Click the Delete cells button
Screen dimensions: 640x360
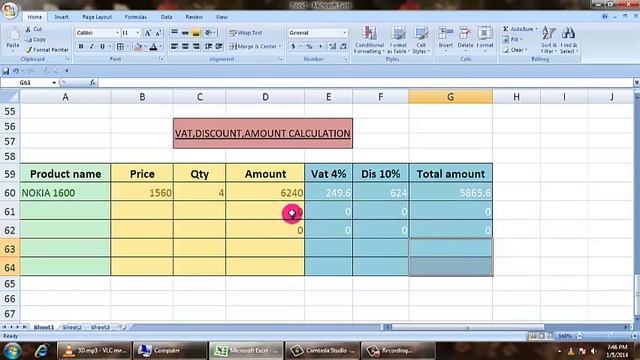[465, 38]
